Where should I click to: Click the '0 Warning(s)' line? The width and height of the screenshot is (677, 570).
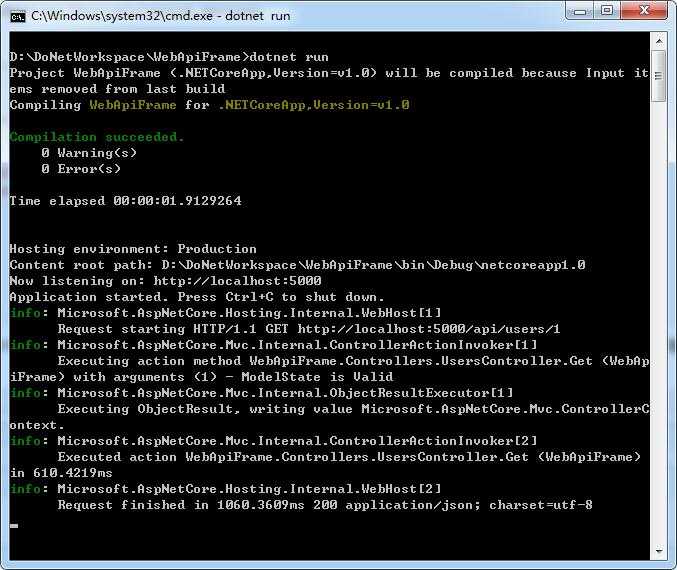(x=89, y=153)
